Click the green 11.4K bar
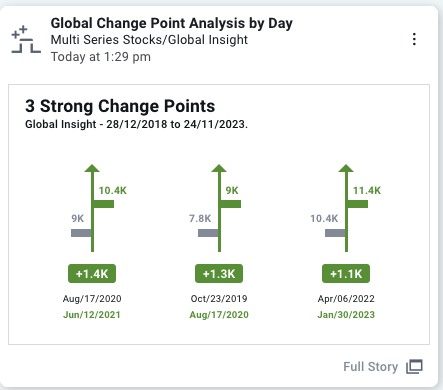The height and width of the screenshot is (390, 443). pyautogui.click(x=358, y=204)
